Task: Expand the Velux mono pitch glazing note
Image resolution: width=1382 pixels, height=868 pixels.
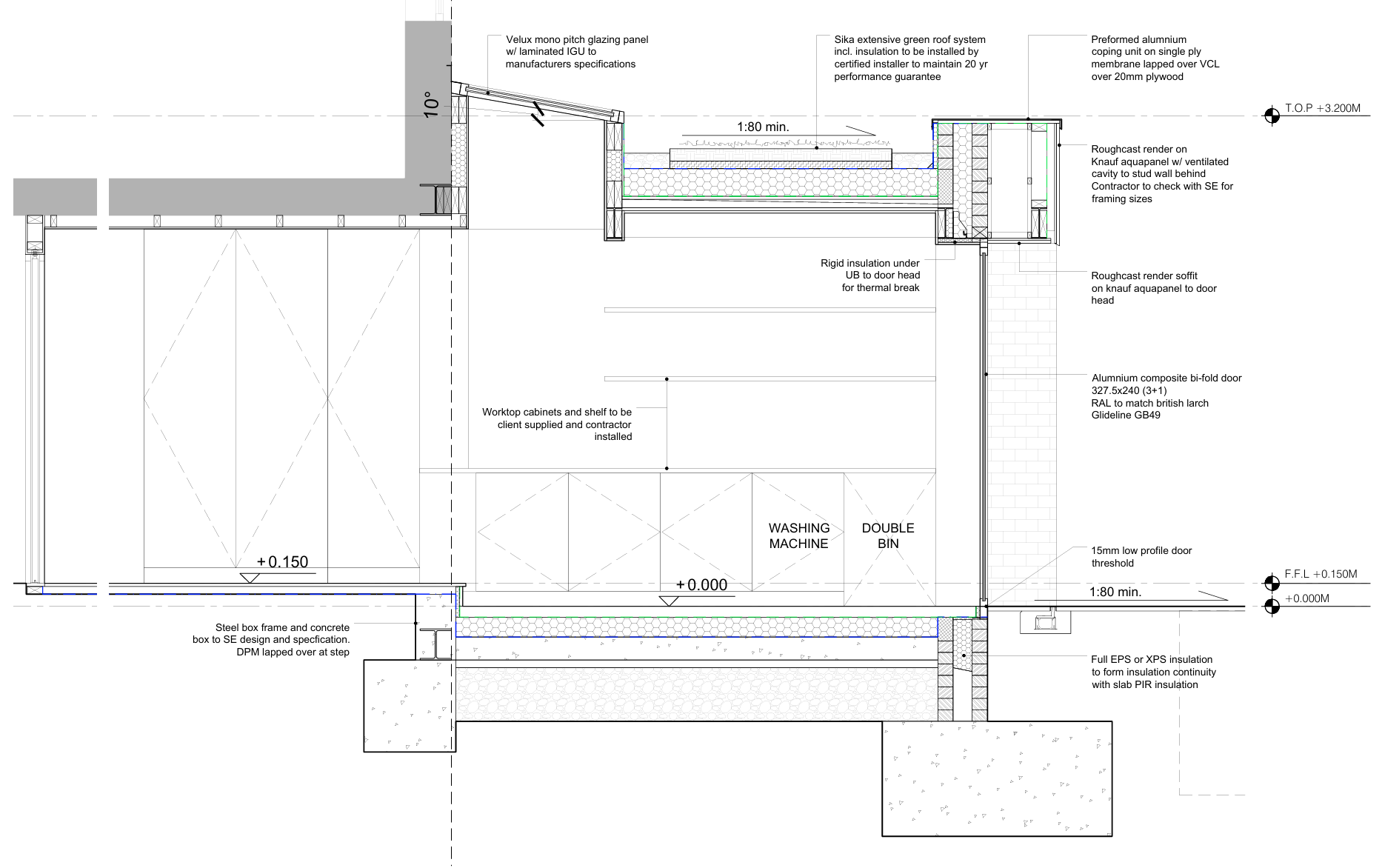Action: pyautogui.click(x=578, y=52)
